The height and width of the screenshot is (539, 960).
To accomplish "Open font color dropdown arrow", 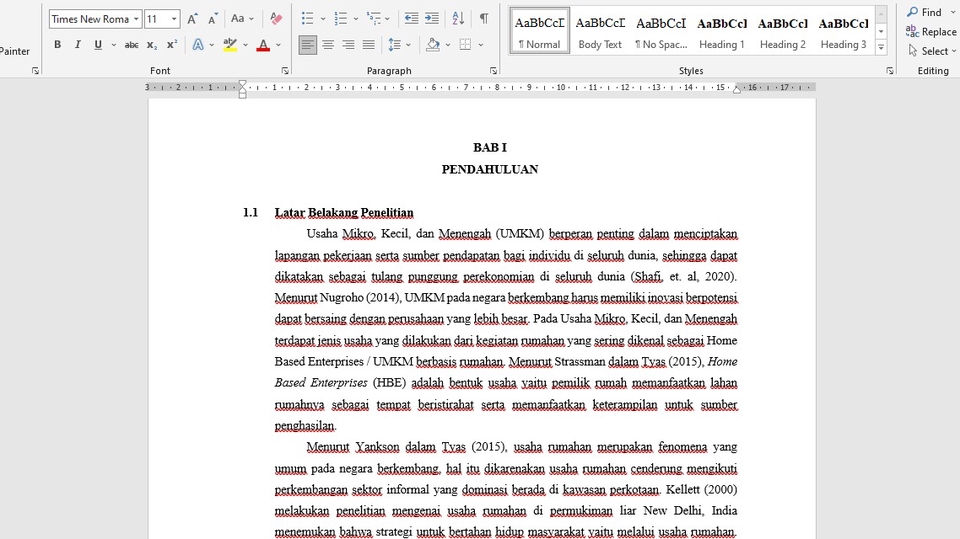I will tap(278, 45).
